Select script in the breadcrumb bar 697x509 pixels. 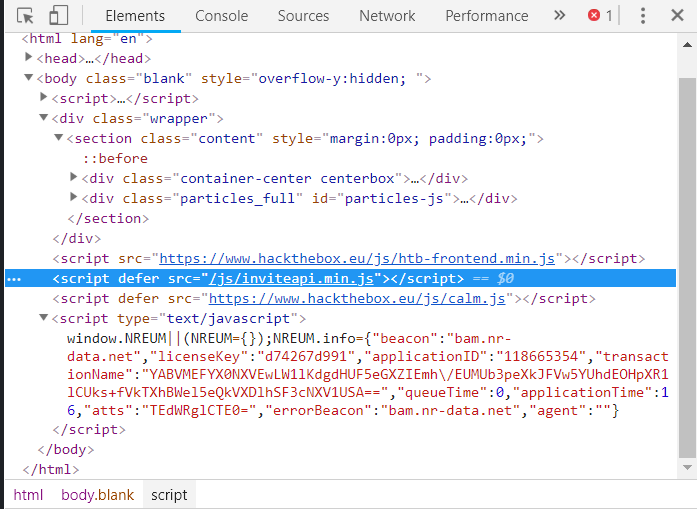[169, 495]
